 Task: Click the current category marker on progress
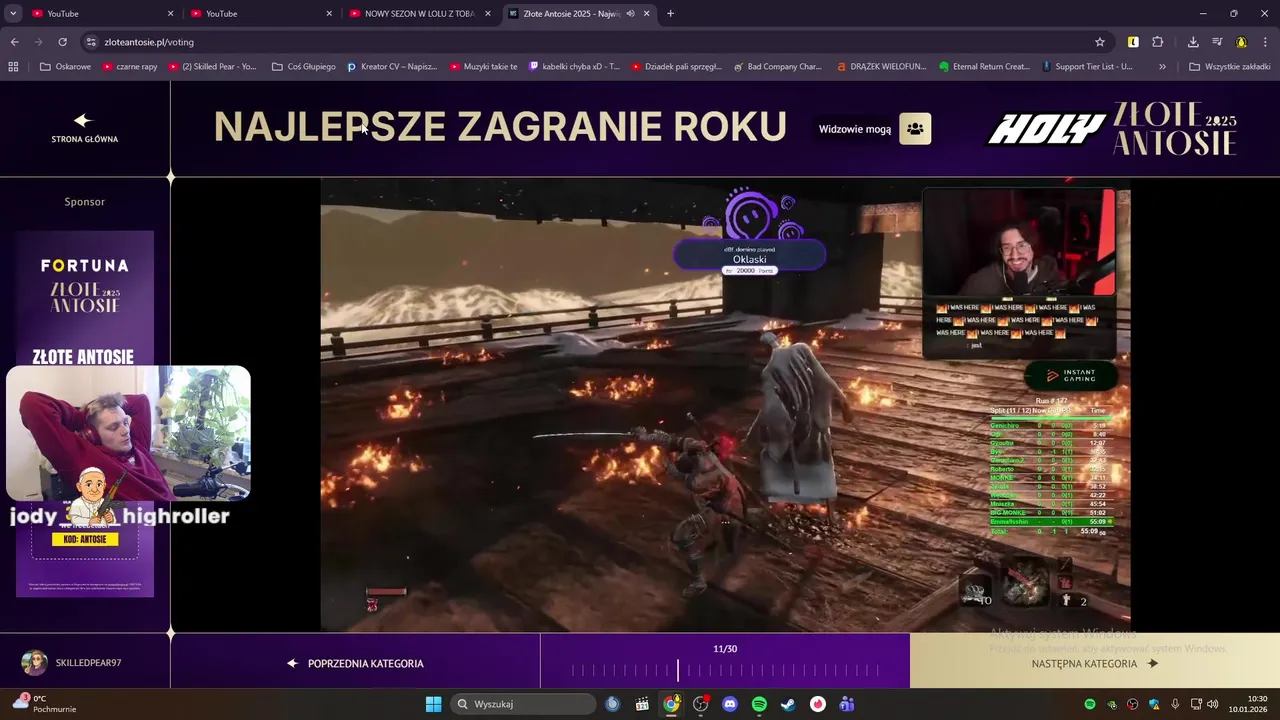[678, 670]
